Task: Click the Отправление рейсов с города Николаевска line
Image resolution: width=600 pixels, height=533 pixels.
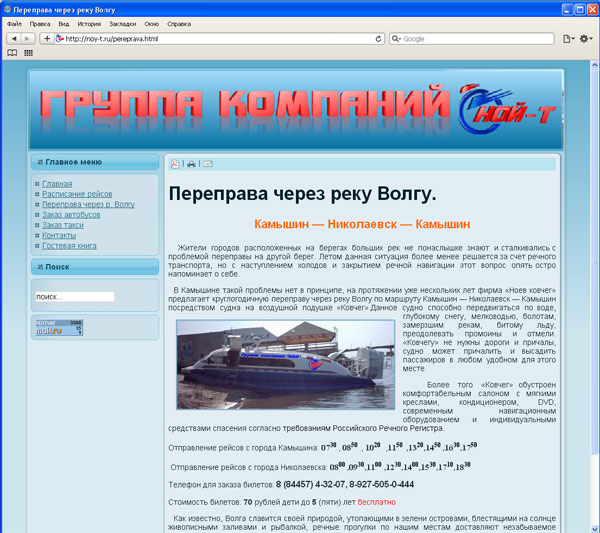Action: click(320, 466)
